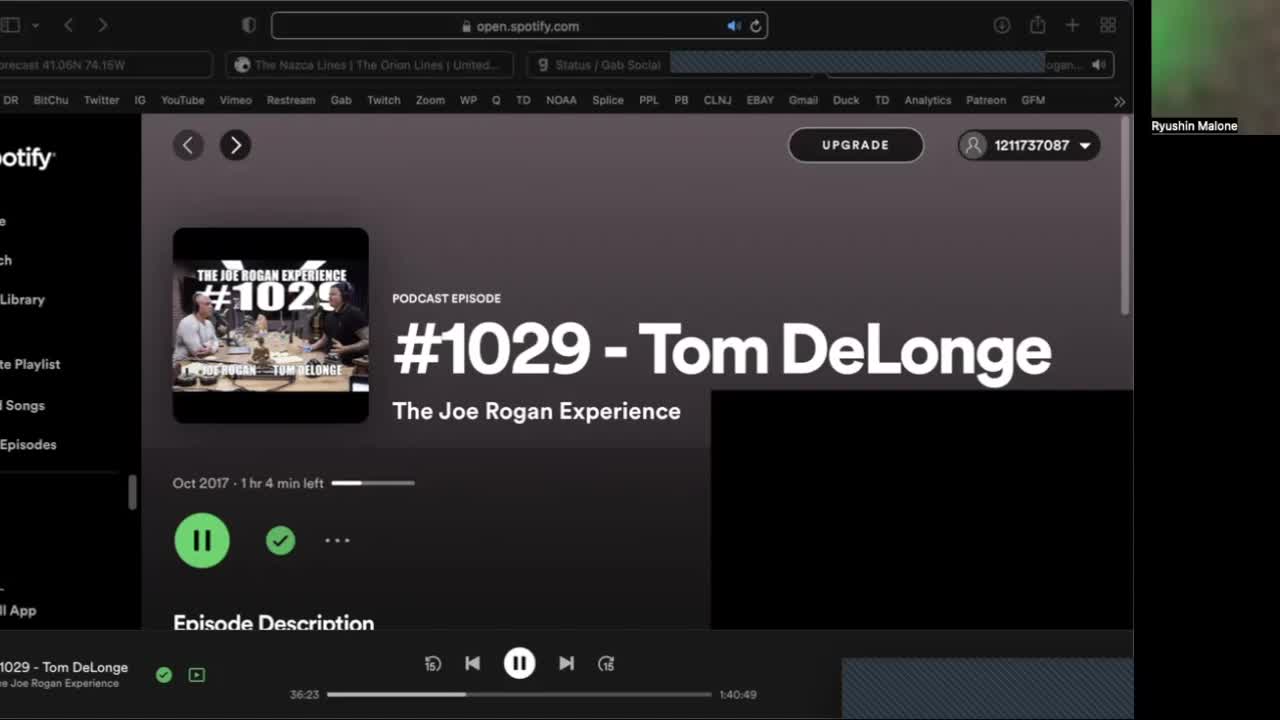
Task: Click Ryushin Malone's video thumbnail
Action: [x=1215, y=67]
